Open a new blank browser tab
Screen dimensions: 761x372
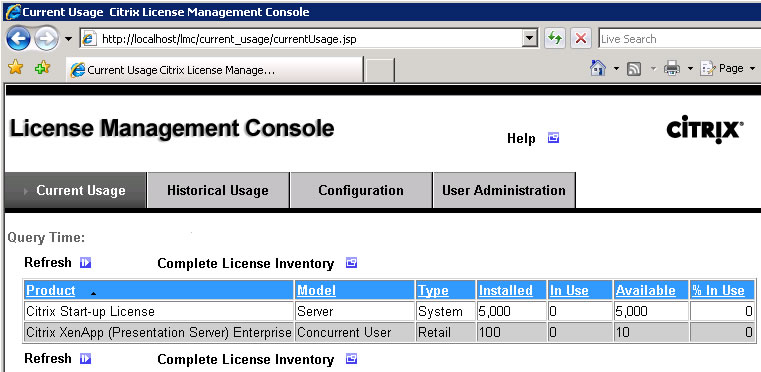coord(379,71)
